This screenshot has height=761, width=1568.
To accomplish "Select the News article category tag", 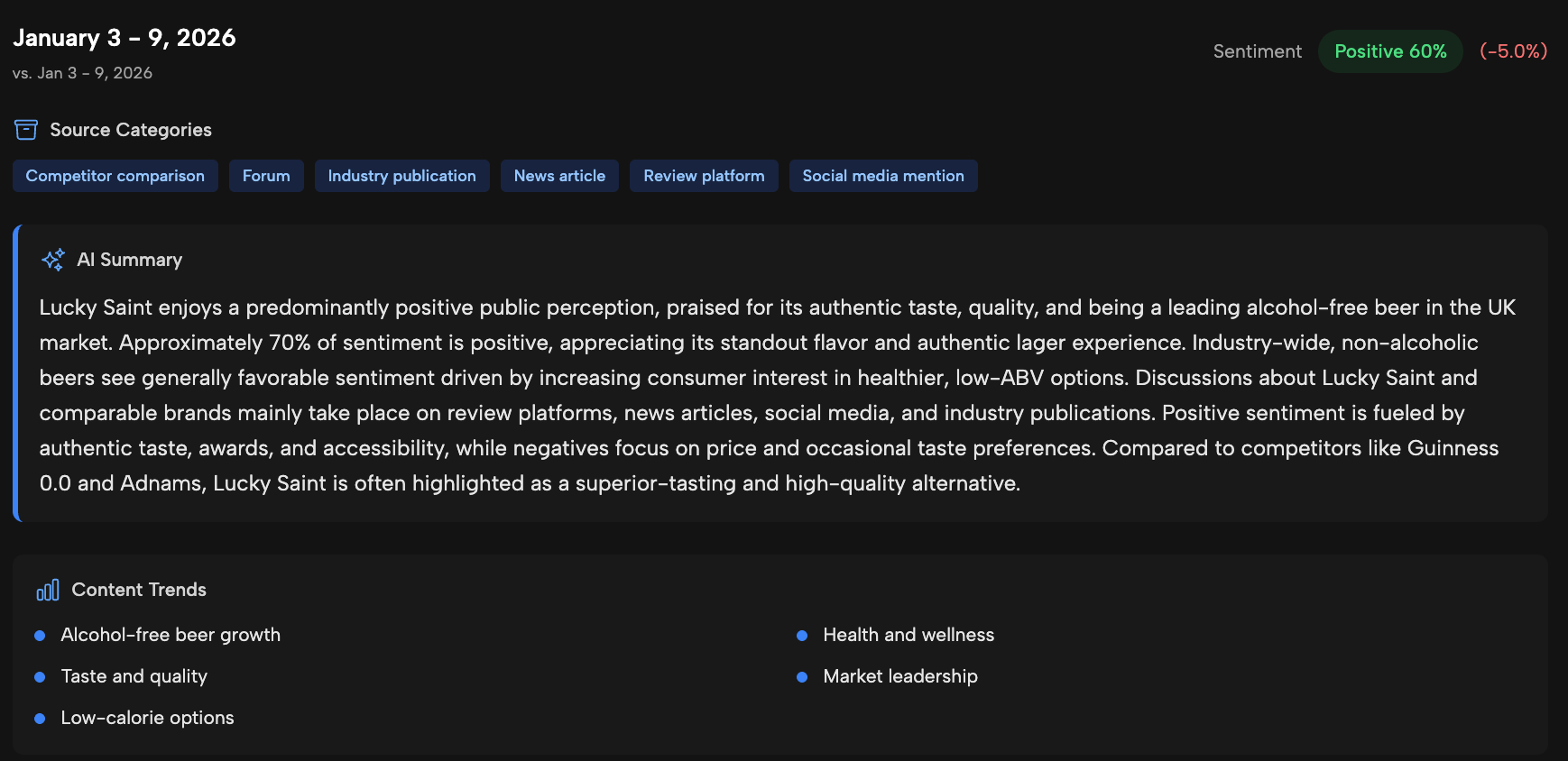I will (x=559, y=176).
